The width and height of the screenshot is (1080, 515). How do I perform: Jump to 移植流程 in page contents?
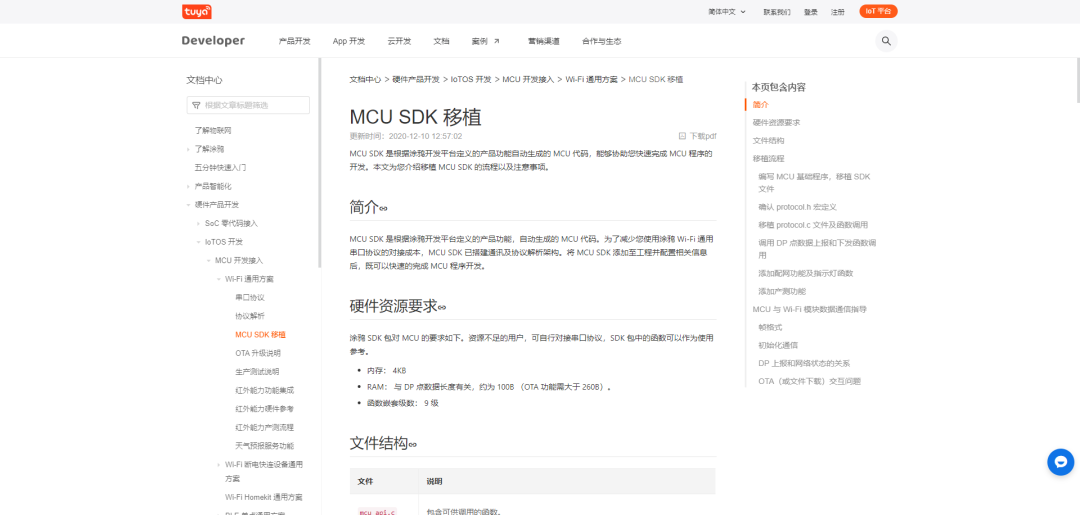[x=768, y=158]
